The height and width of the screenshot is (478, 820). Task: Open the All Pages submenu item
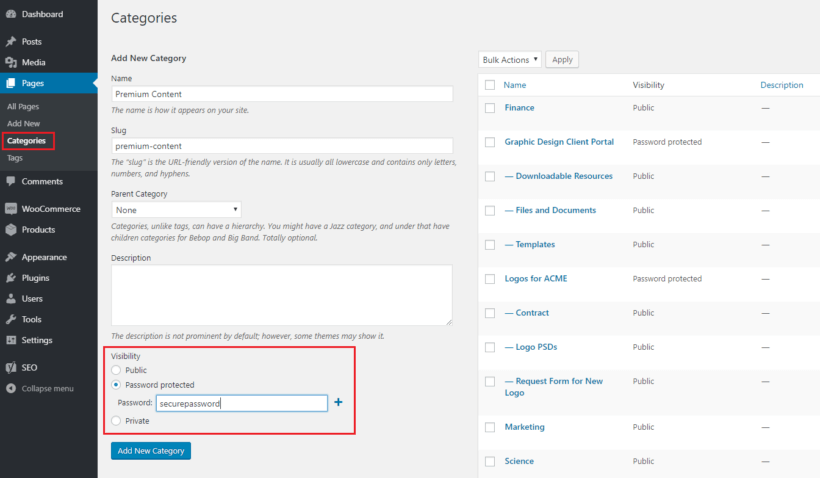(x=23, y=106)
